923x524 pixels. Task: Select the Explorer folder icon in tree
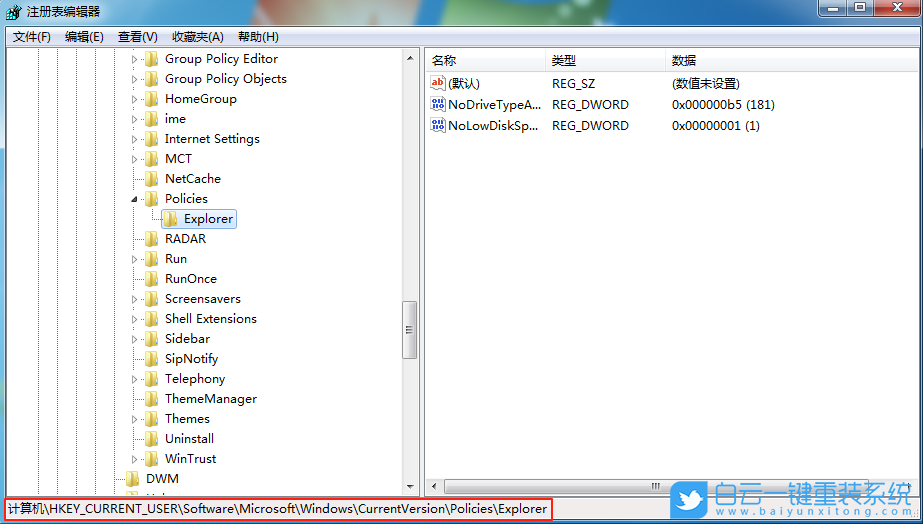point(170,218)
